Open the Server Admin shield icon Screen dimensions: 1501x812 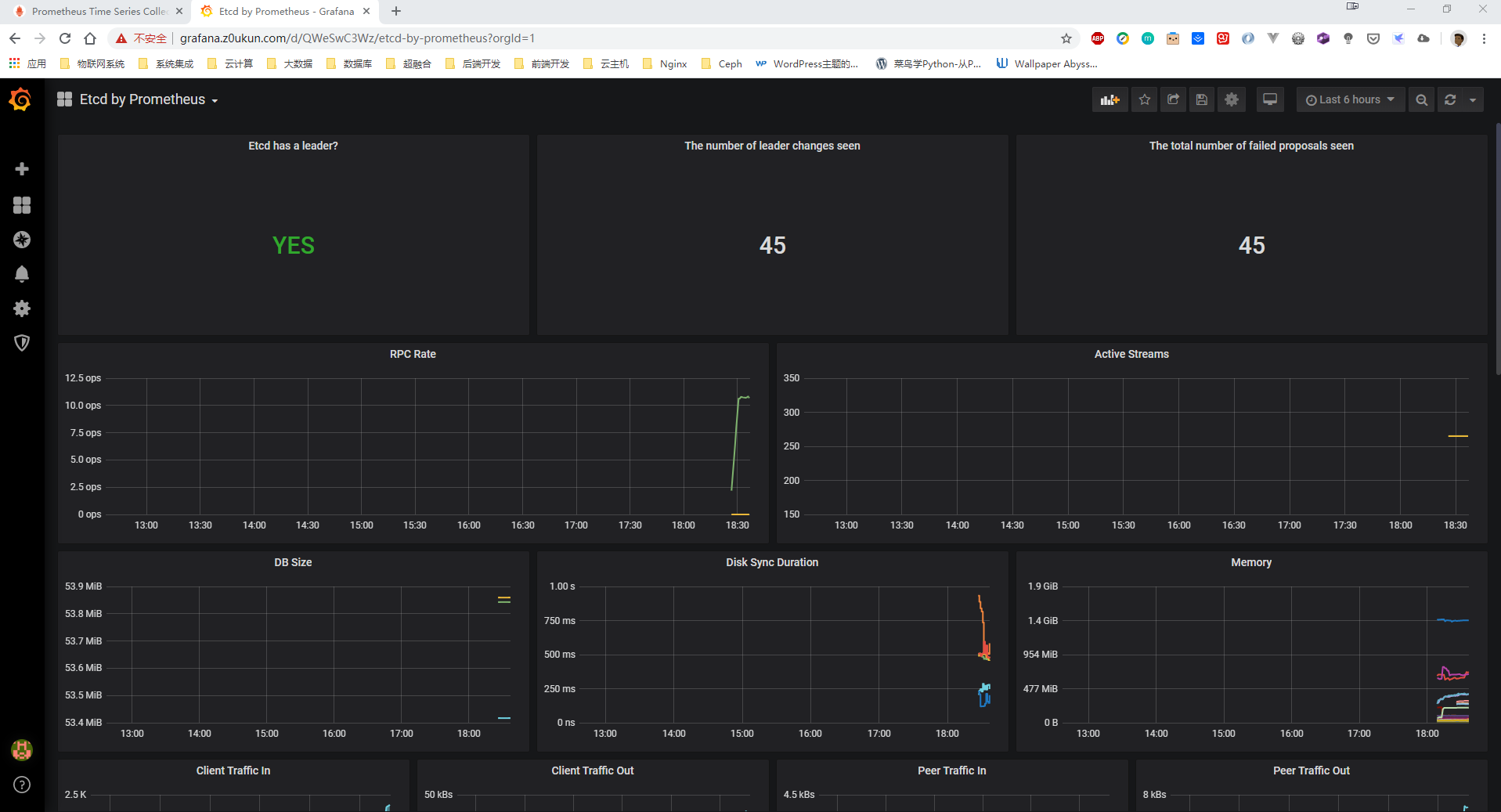22,343
